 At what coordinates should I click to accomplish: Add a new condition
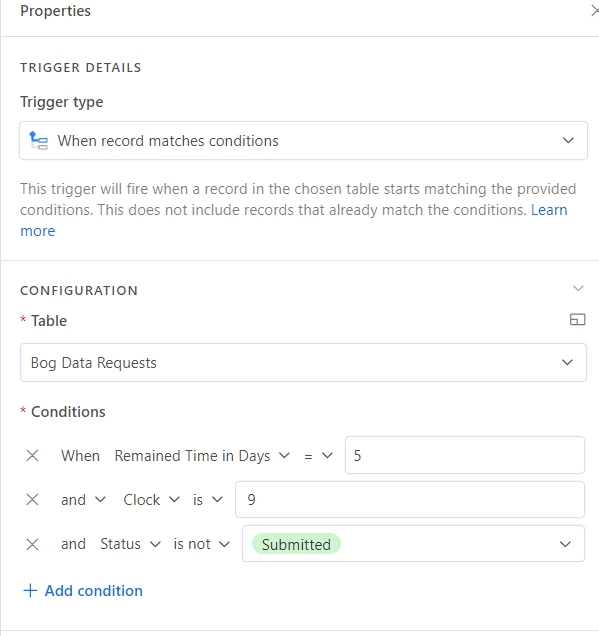click(83, 591)
